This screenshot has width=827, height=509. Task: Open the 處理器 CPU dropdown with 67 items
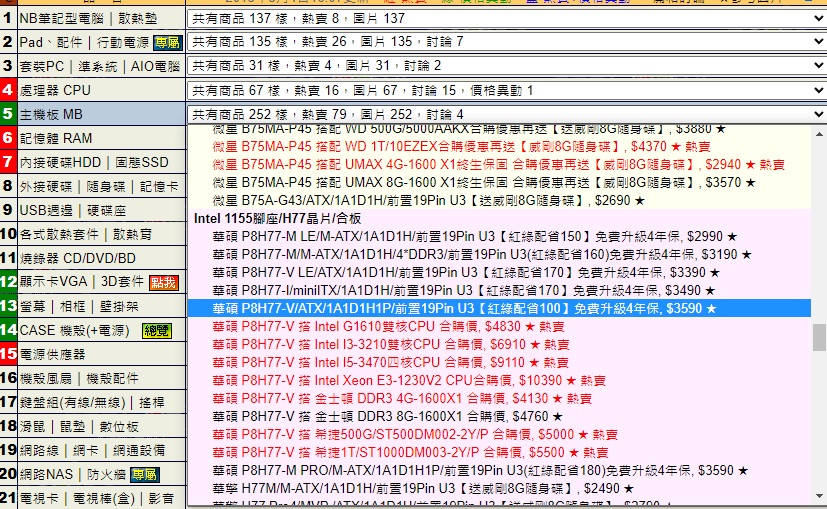(x=506, y=91)
